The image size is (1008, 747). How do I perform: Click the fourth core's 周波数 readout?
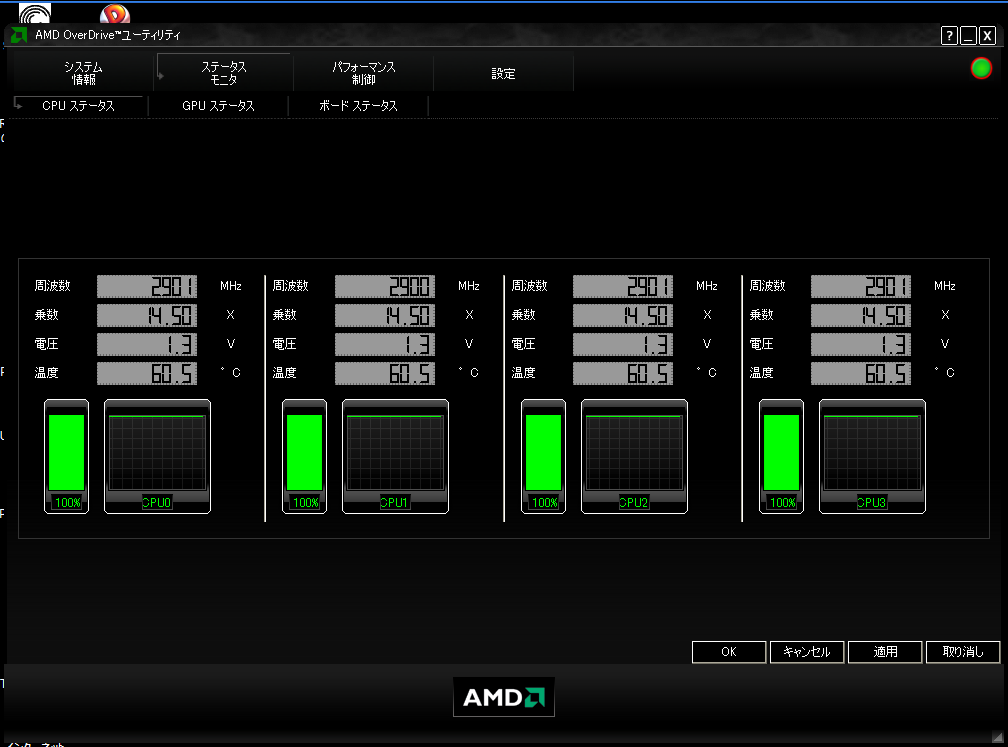tap(860, 286)
